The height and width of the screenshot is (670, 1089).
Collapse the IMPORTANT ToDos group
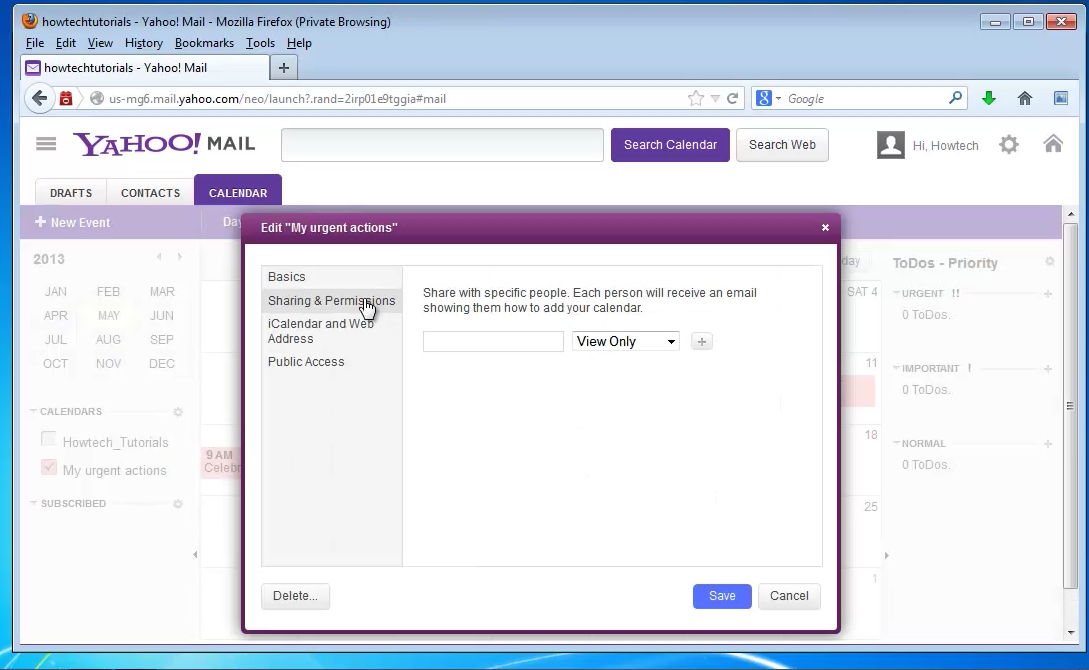897,368
